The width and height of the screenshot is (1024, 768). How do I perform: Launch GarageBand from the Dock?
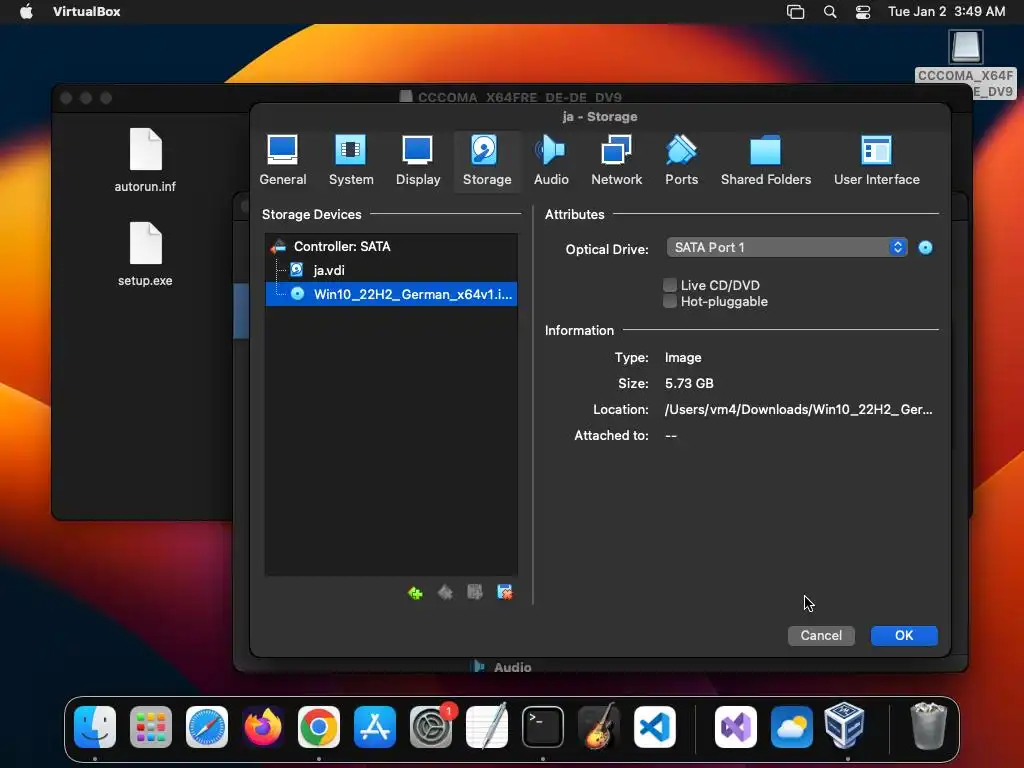(x=599, y=727)
